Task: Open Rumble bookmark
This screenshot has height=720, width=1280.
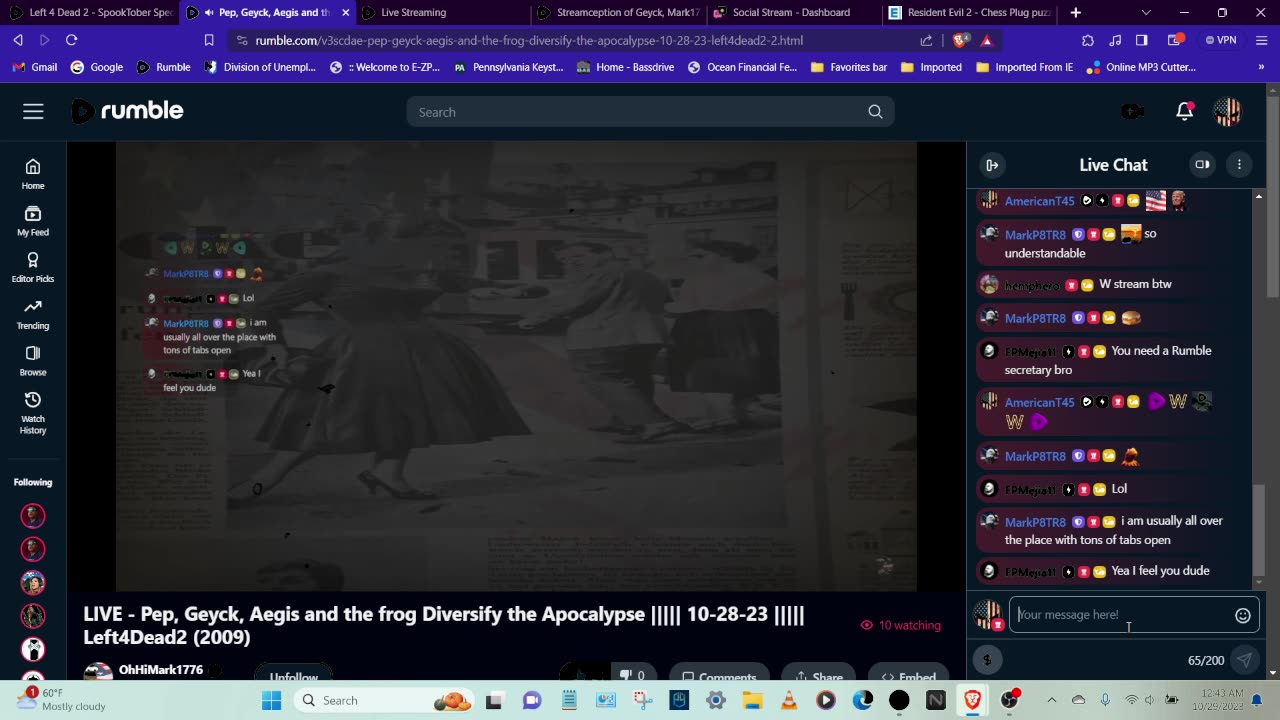Action: click(163, 67)
